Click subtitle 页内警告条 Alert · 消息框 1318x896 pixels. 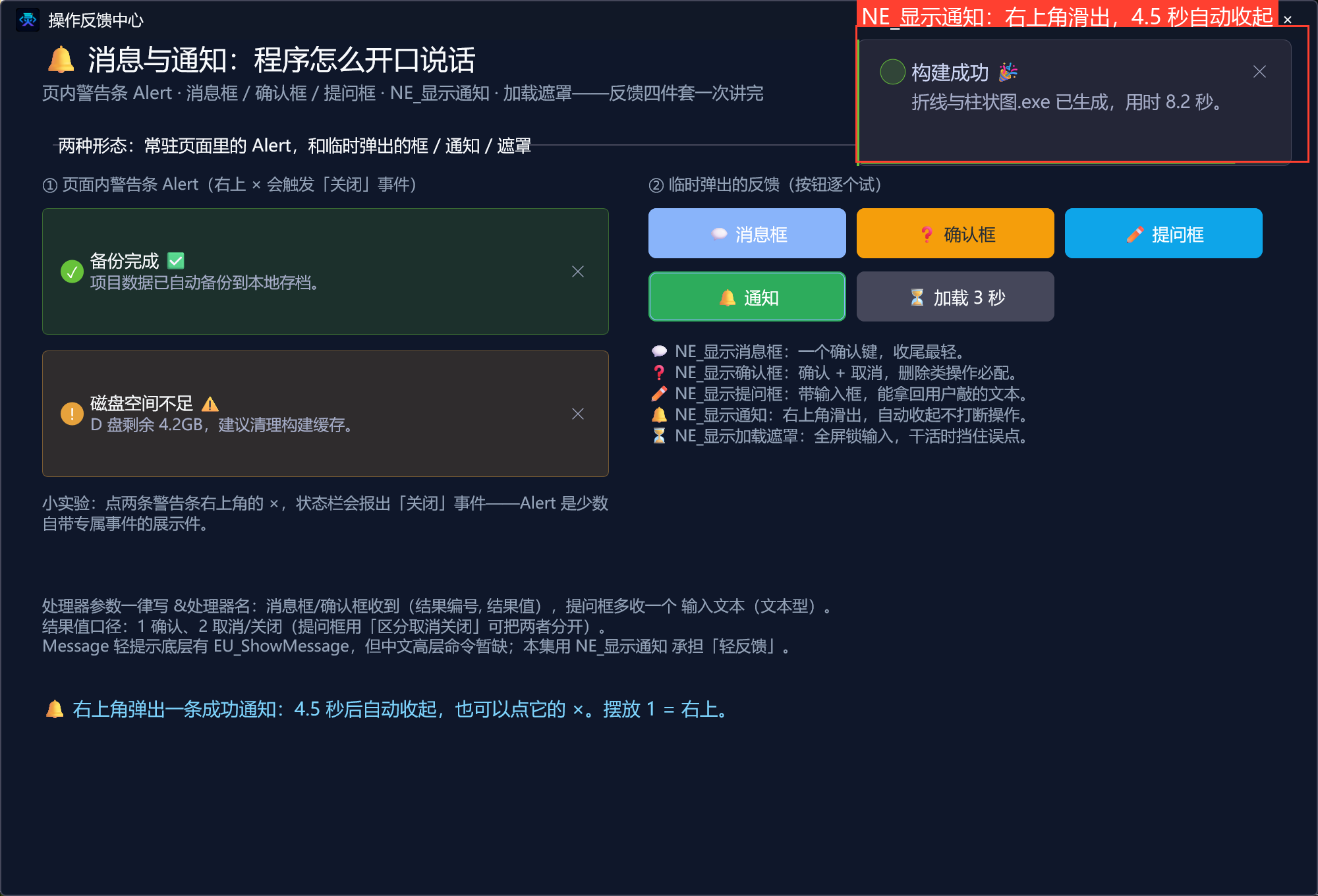point(403,93)
